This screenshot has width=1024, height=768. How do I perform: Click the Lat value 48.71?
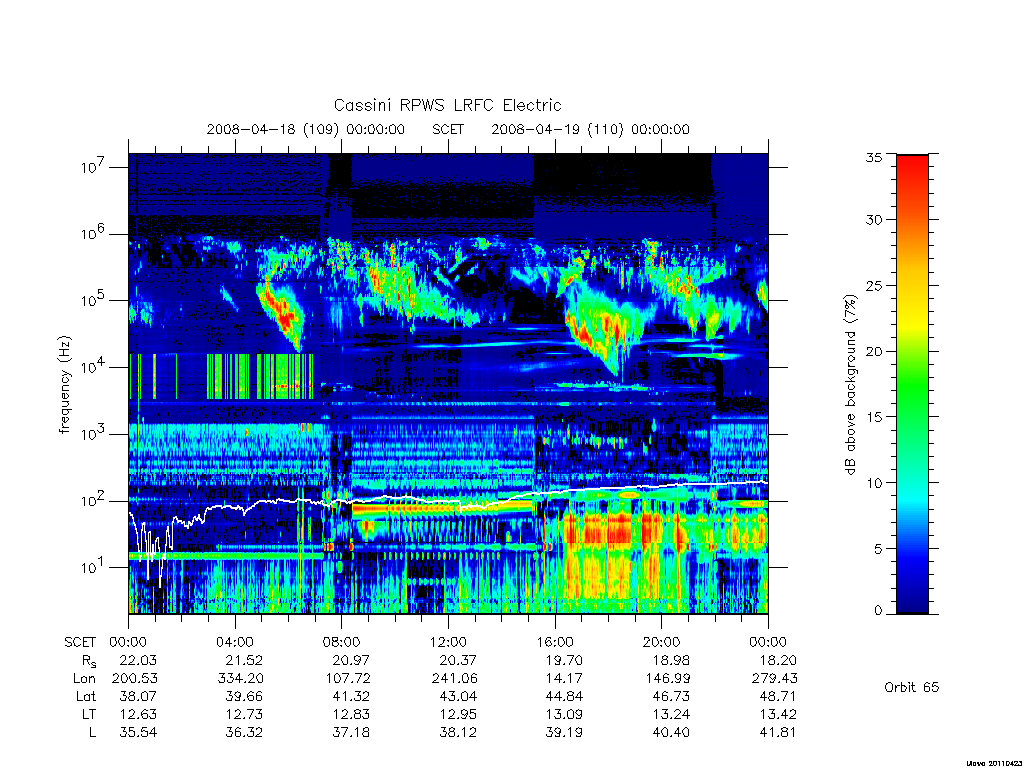pyautogui.click(x=778, y=697)
